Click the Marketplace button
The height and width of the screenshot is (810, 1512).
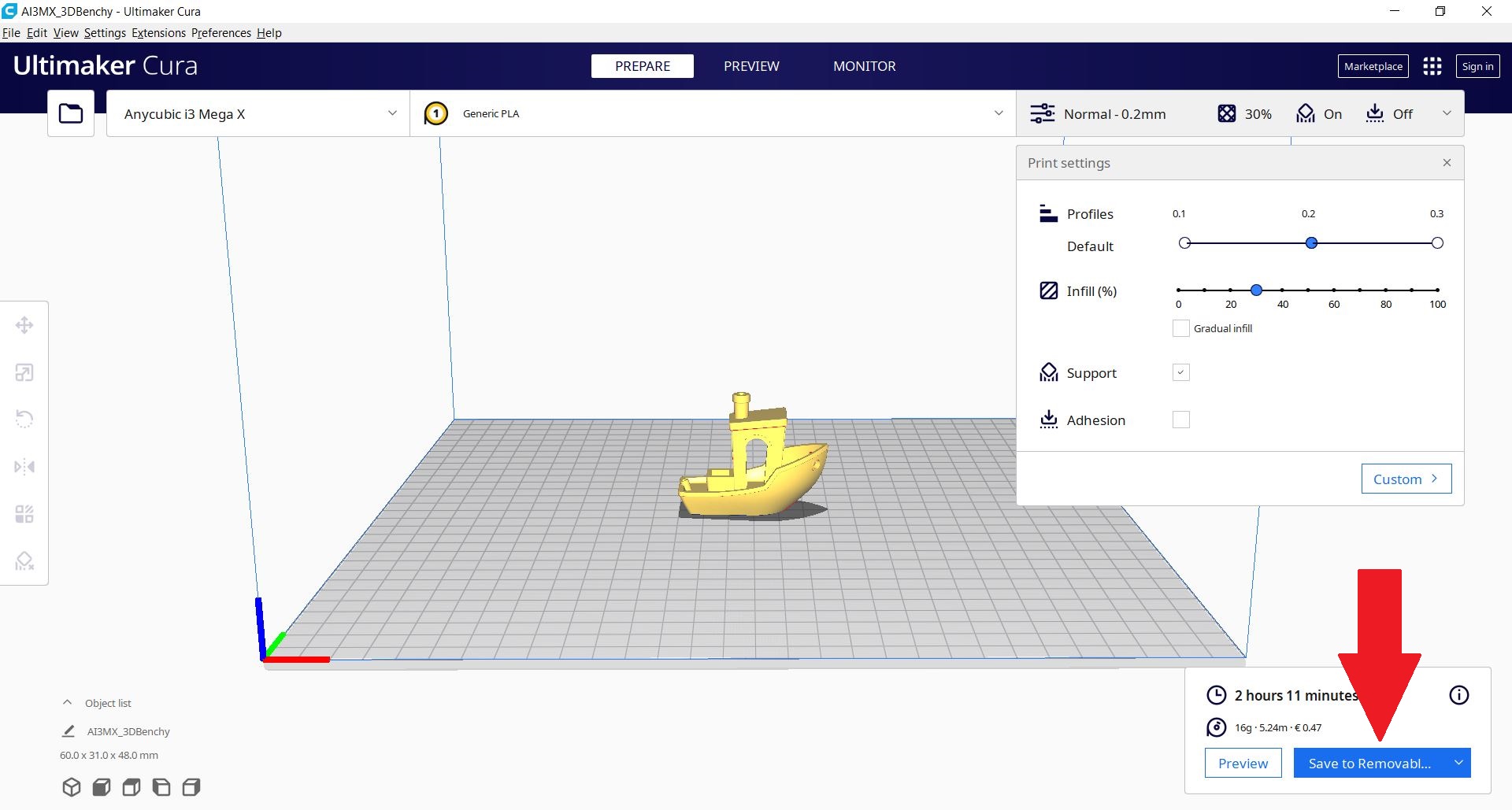click(x=1373, y=66)
